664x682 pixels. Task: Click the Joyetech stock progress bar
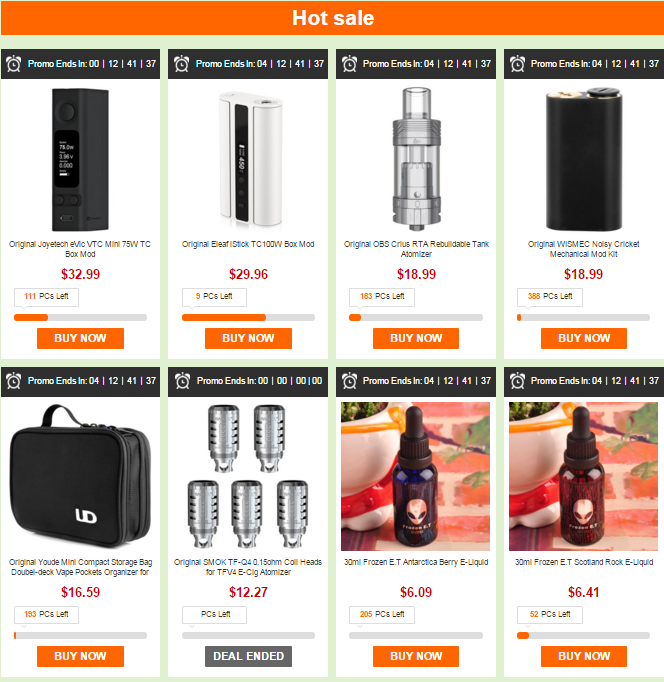coord(80,318)
